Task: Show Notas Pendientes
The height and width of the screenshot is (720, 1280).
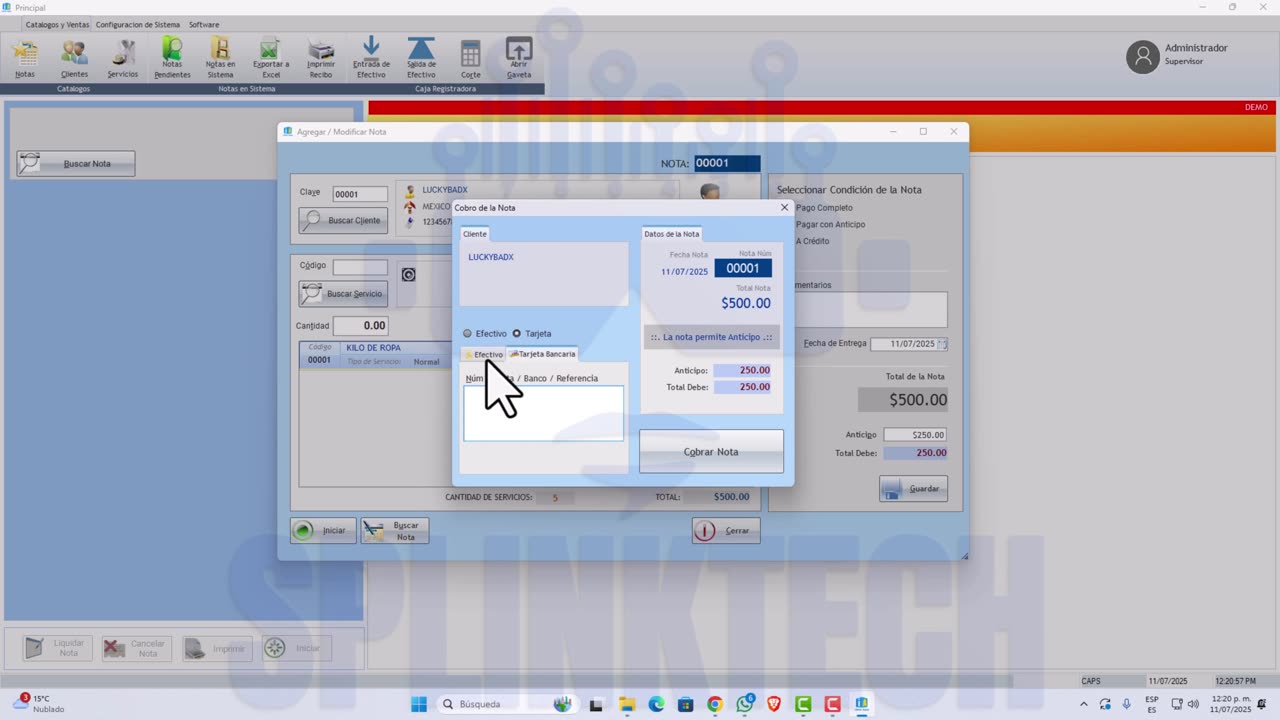Action: click(x=172, y=59)
